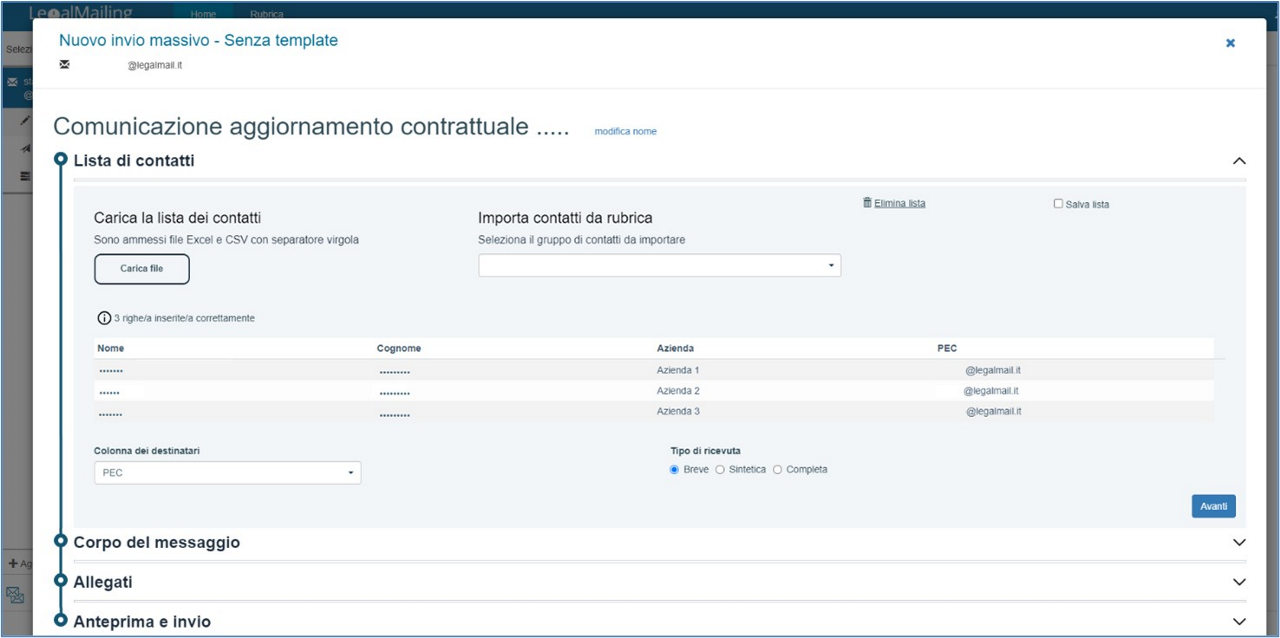Enable the Salva lista checkbox
This screenshot has height=638, width=1280.
tap(1058, 204)
